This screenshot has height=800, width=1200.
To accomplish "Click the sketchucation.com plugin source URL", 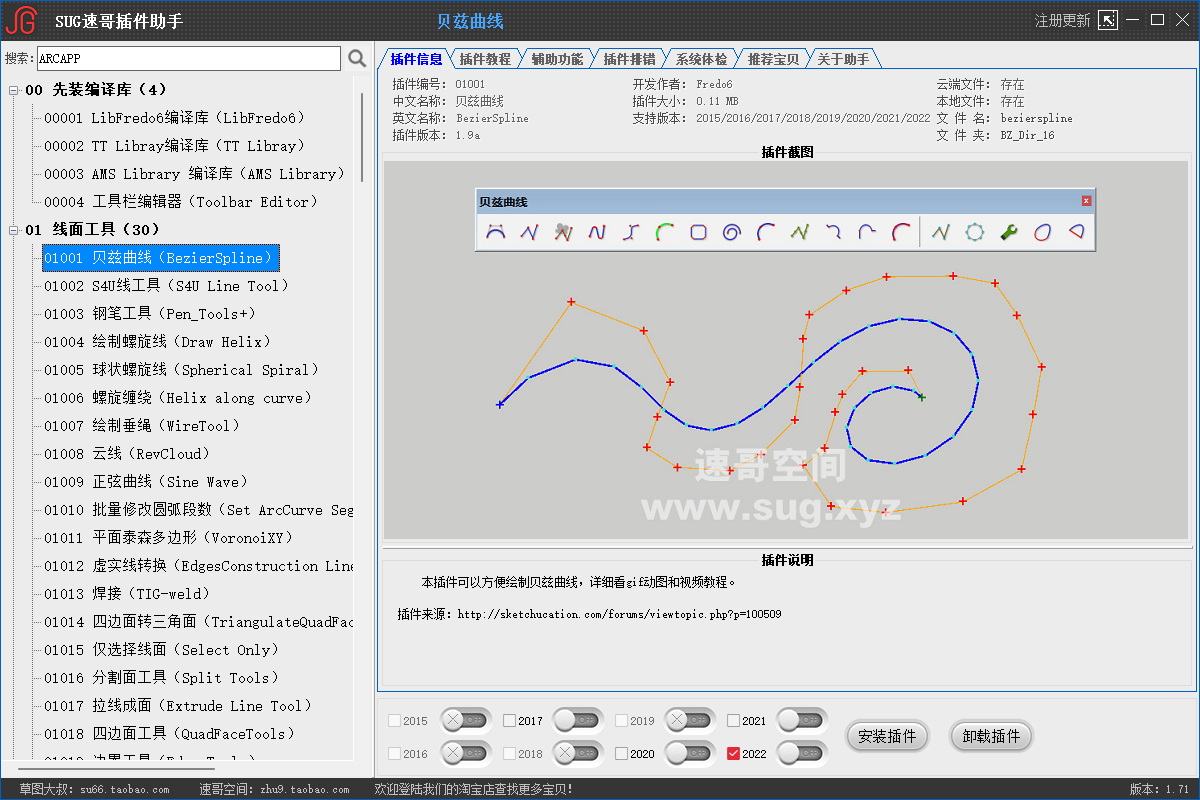I will pos(619,615).
